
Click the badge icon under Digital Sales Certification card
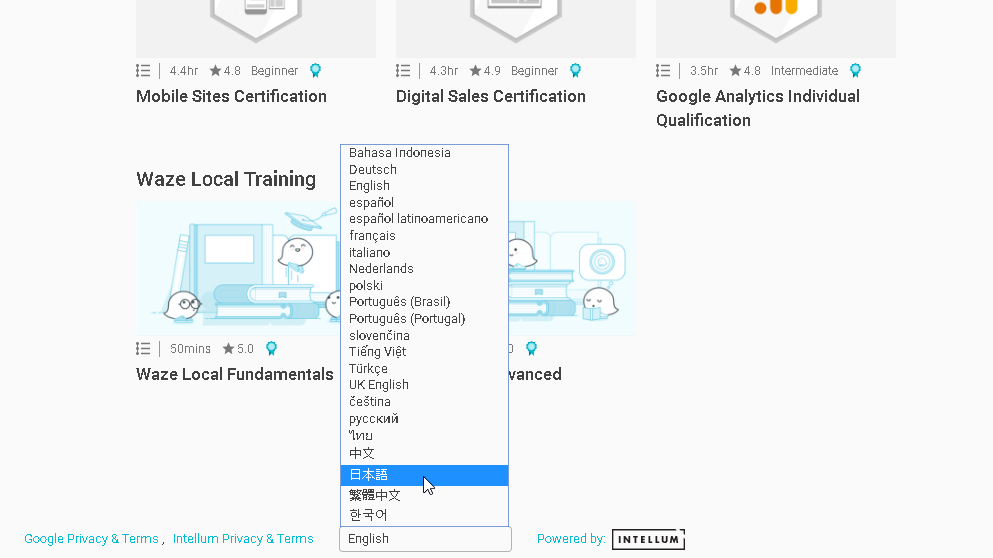(575, 71)
